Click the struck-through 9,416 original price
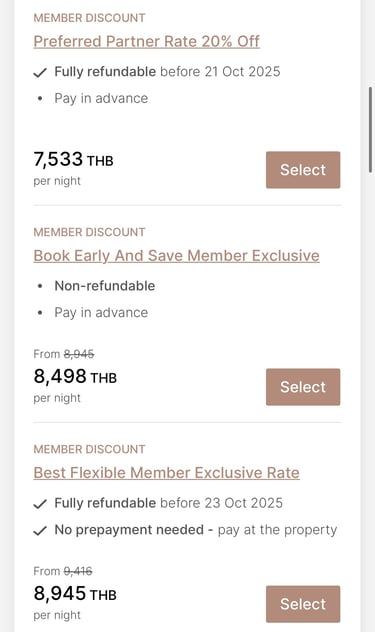 point(78,571)
